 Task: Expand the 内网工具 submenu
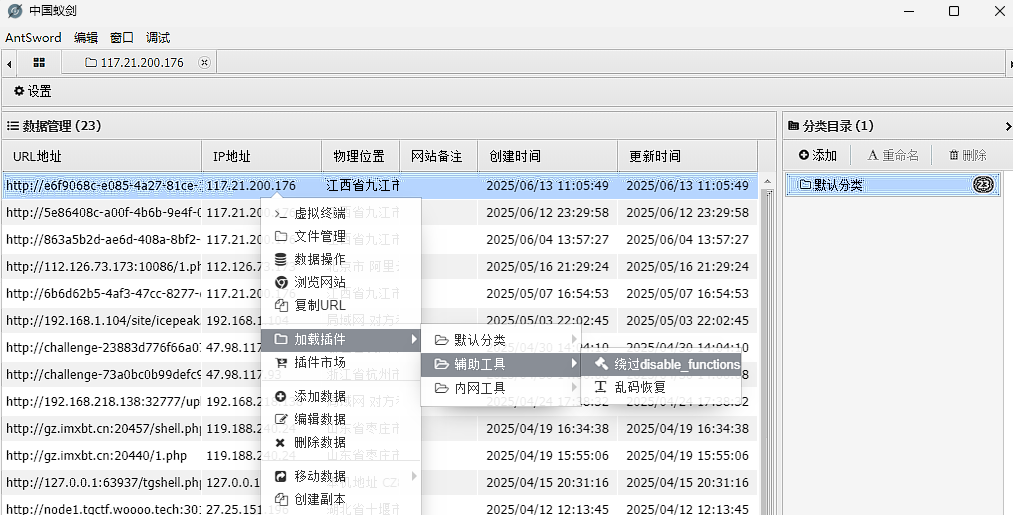[x=501, y=388]
